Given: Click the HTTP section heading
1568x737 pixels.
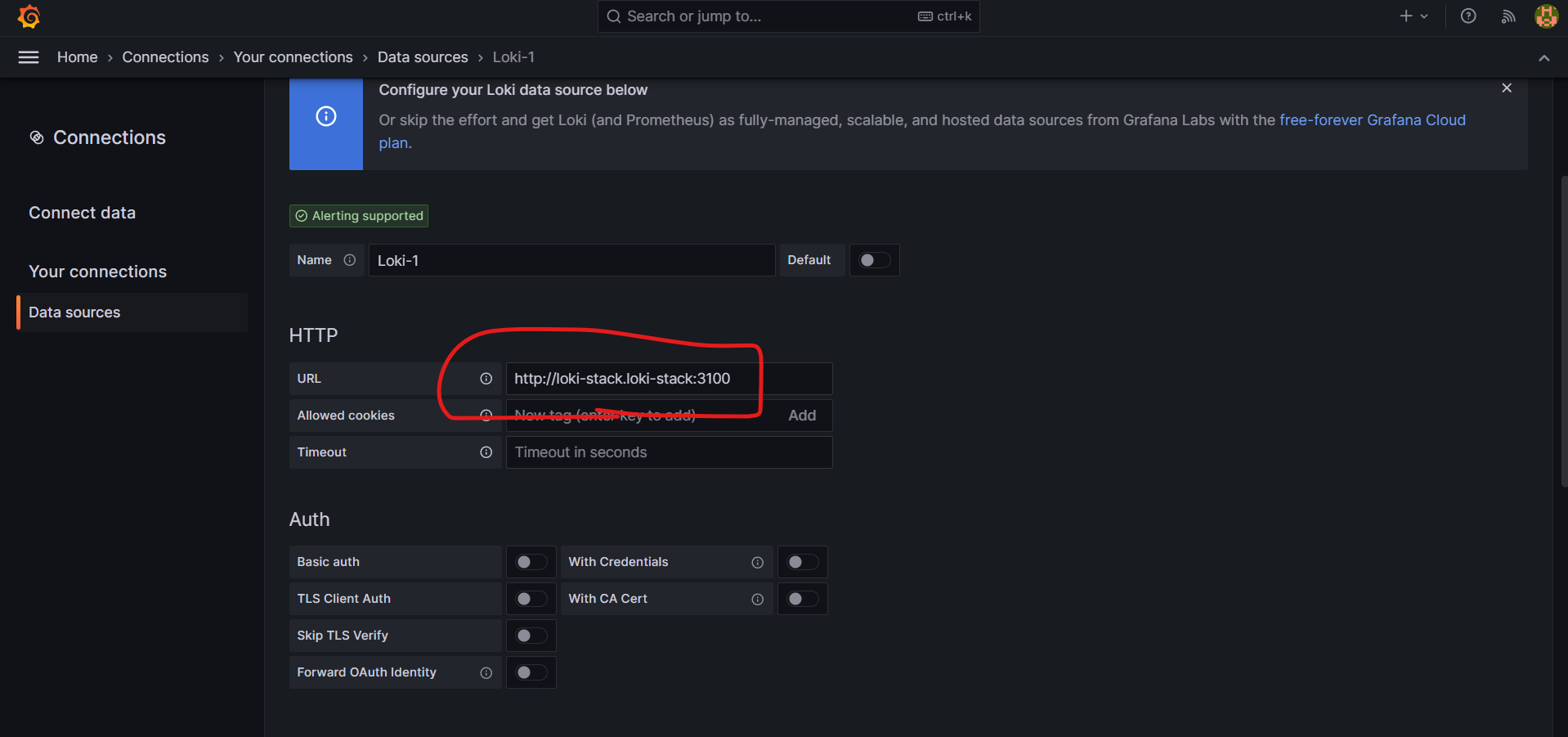Looking at the screenshot, I should click(x=314, y=335).
